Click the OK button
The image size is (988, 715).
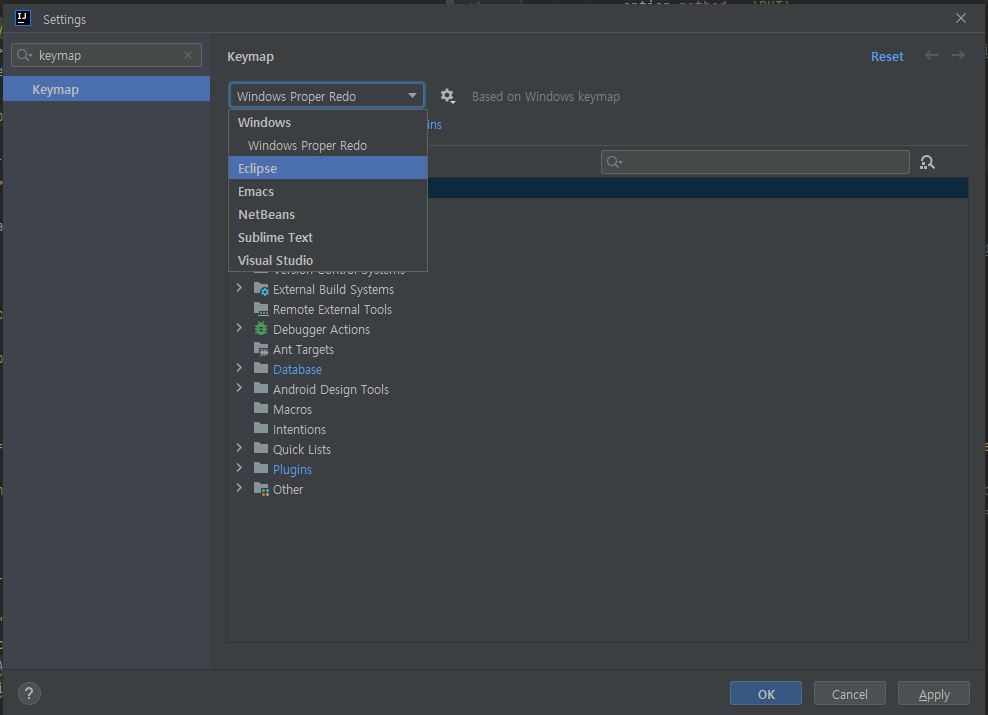[766, 694]
